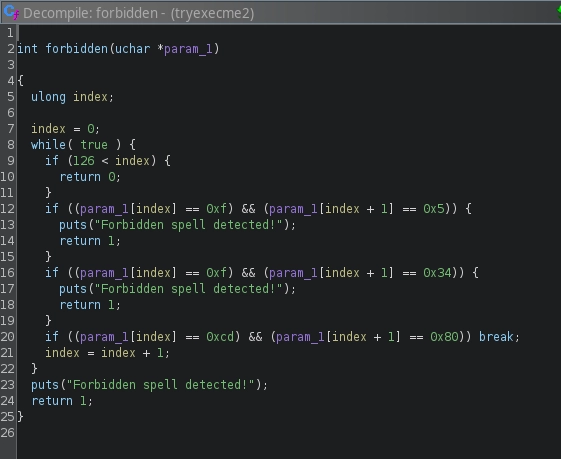
Task: Select the index variable declaration on line 5
Action: tap(90, 97)
